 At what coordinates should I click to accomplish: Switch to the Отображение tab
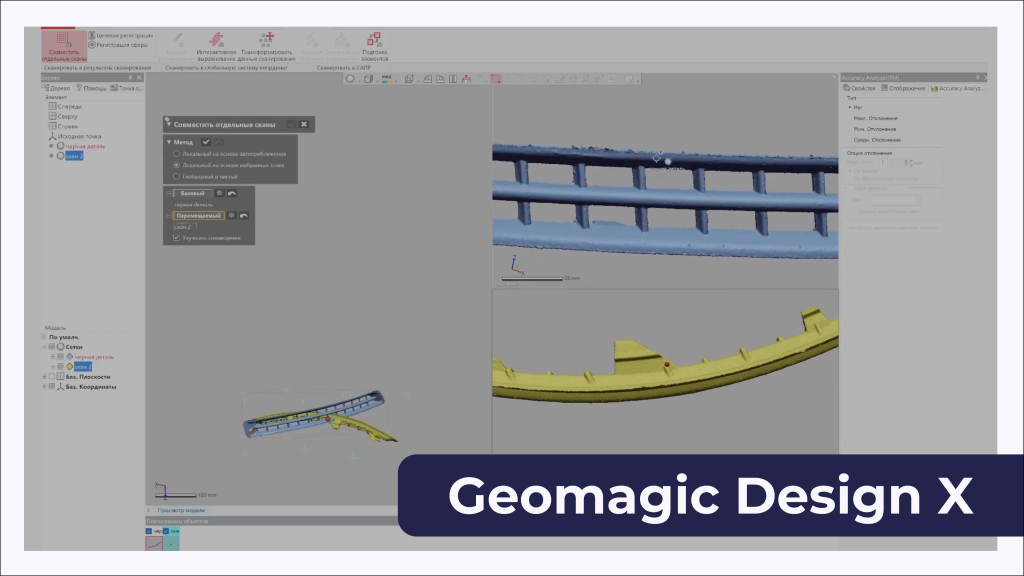(x=901, y=88)
